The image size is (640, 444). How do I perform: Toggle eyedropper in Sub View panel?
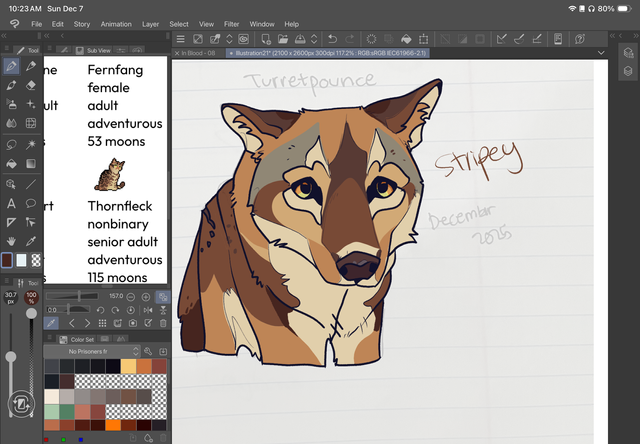53,323
